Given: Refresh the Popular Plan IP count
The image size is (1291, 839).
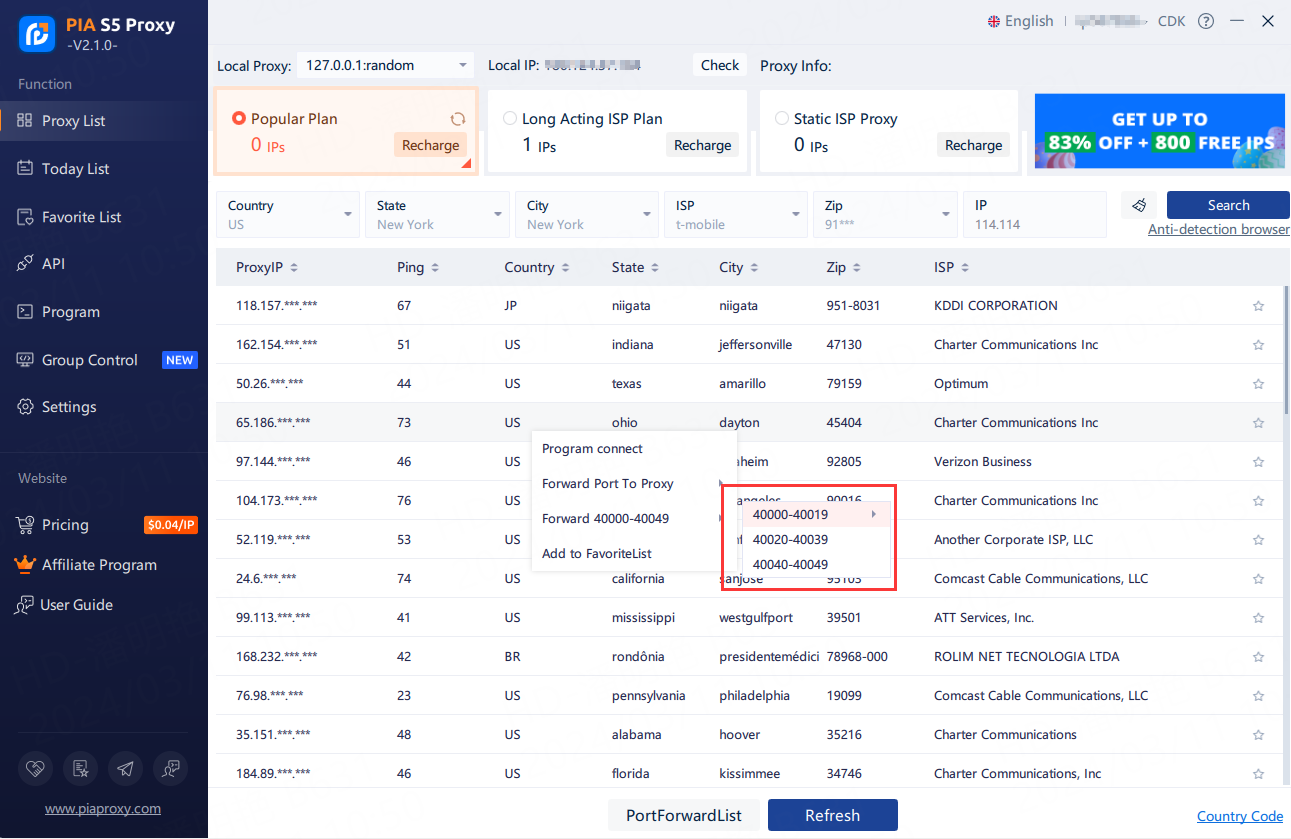Looking at the screenshot, I should (x=458, y=118).
